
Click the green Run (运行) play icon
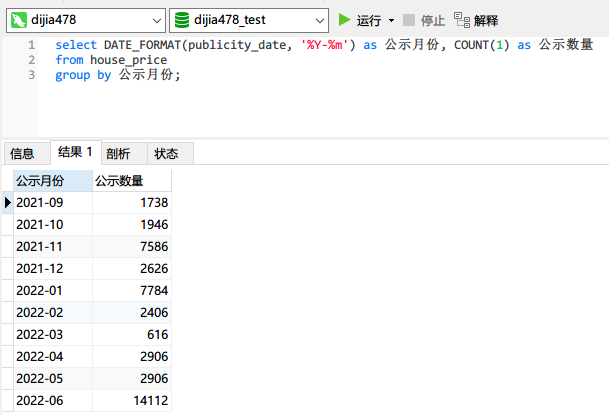point(345,20)
